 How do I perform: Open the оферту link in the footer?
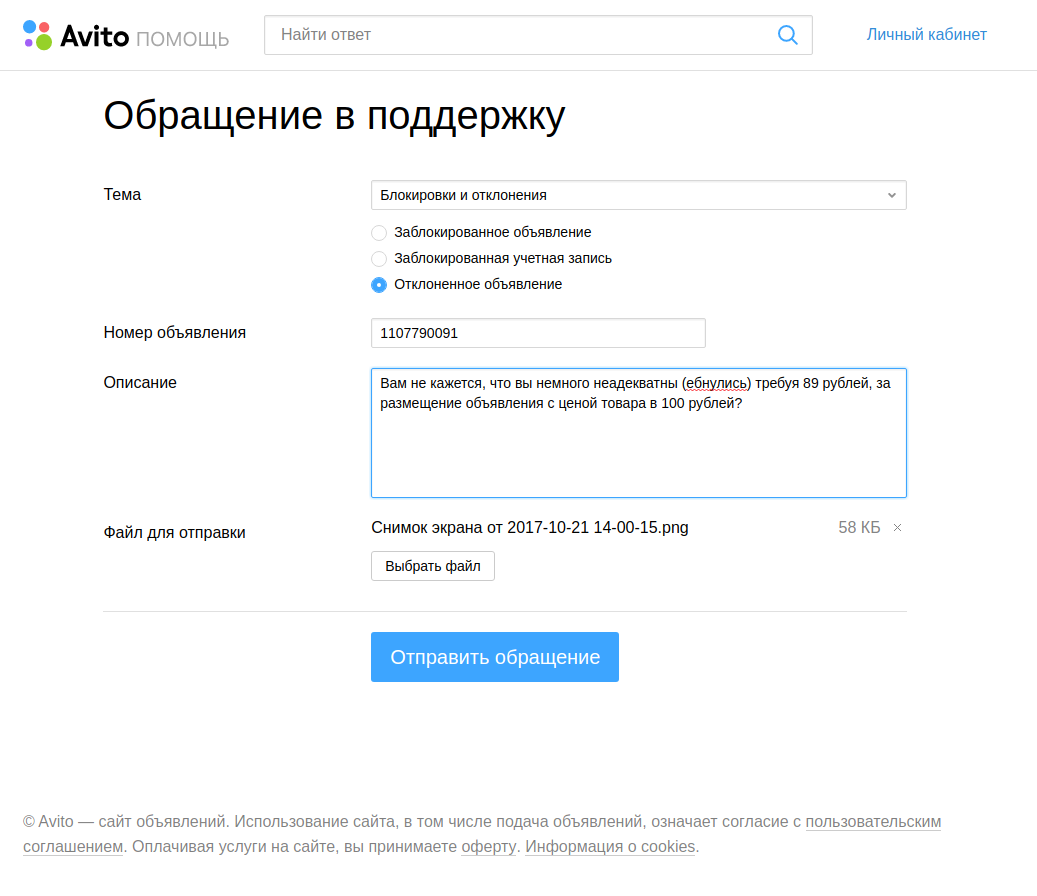tap(489, 847)
